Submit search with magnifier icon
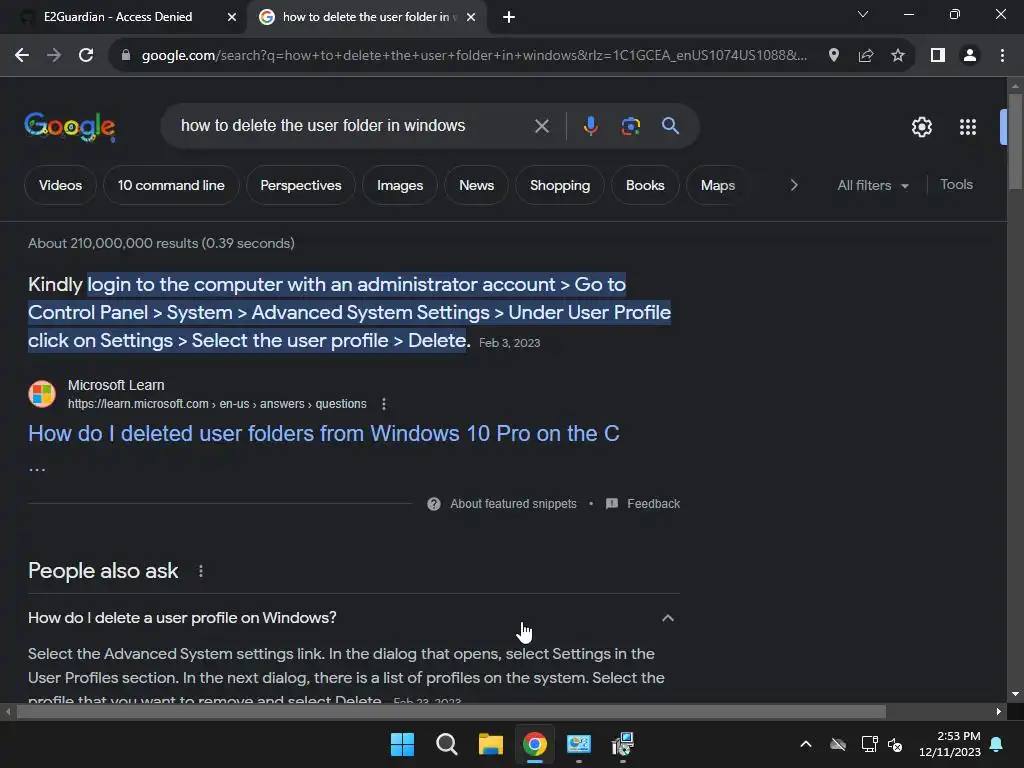The image size is (1024, 768). click(670, 126)
